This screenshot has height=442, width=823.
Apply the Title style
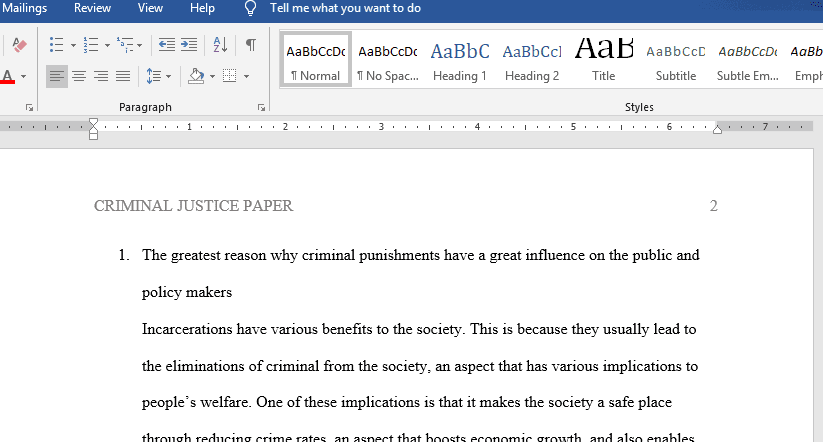[x=604, y=59]
